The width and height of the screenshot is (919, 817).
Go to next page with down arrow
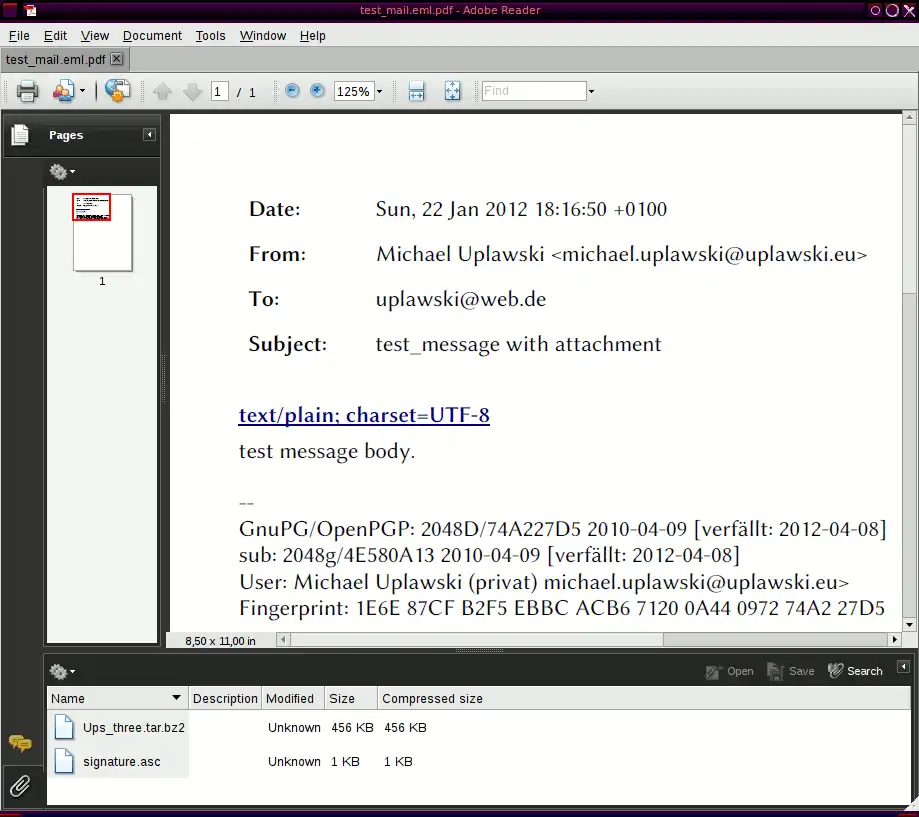point(192,91)
